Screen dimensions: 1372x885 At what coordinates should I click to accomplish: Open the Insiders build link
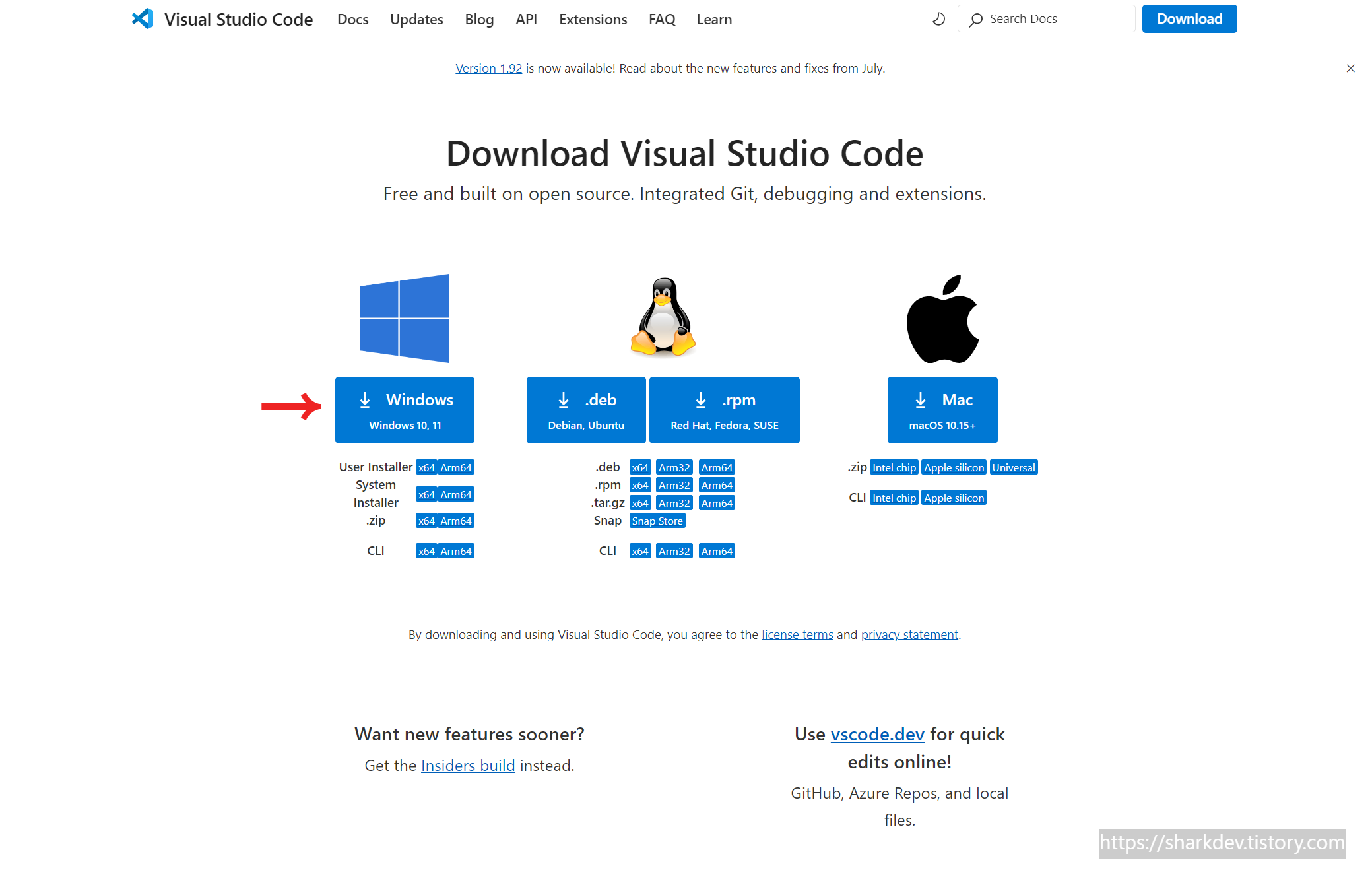[x=467, y=765]
